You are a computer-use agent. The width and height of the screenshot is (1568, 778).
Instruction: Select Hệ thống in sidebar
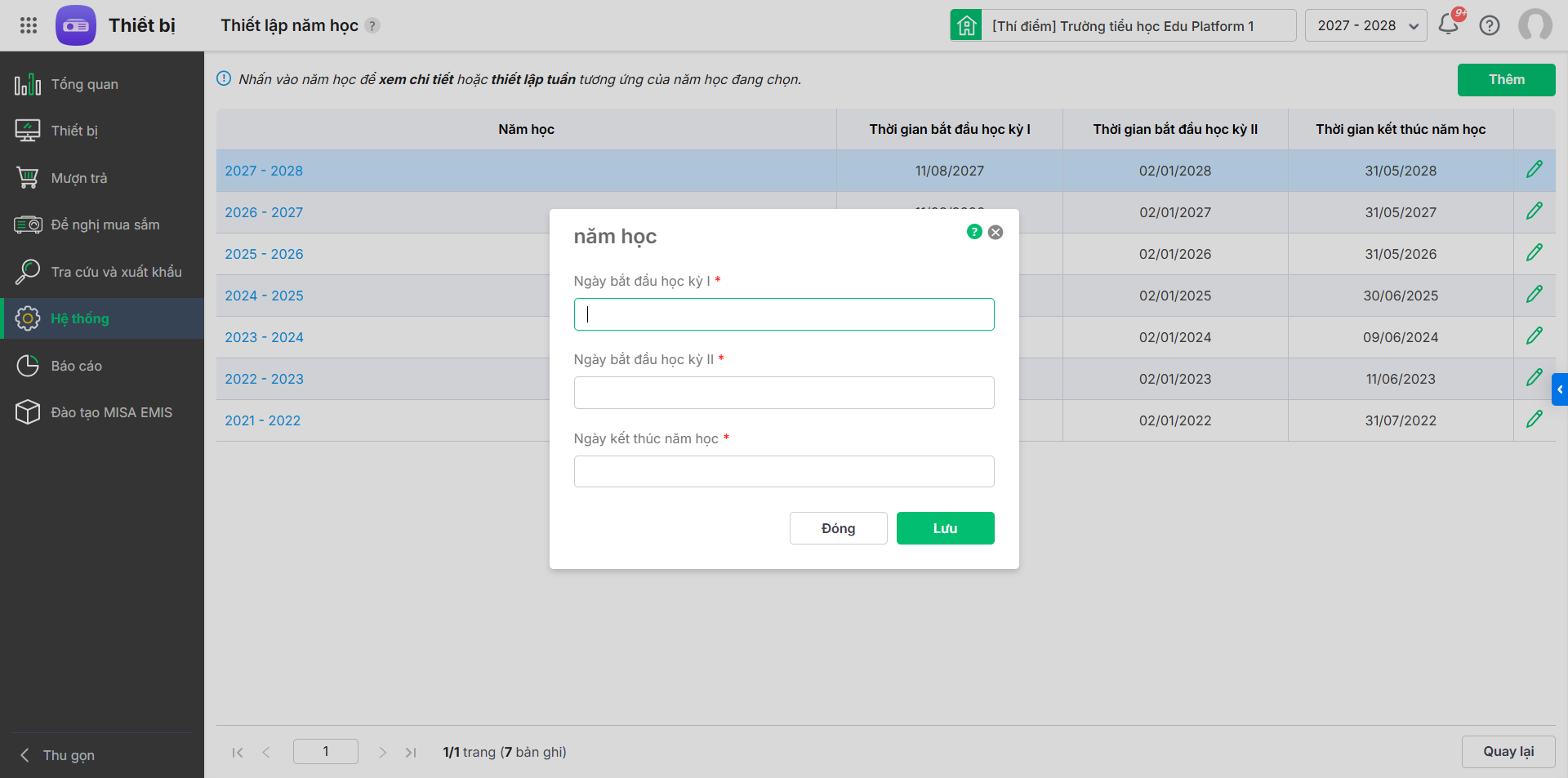(x=102, y=318)
